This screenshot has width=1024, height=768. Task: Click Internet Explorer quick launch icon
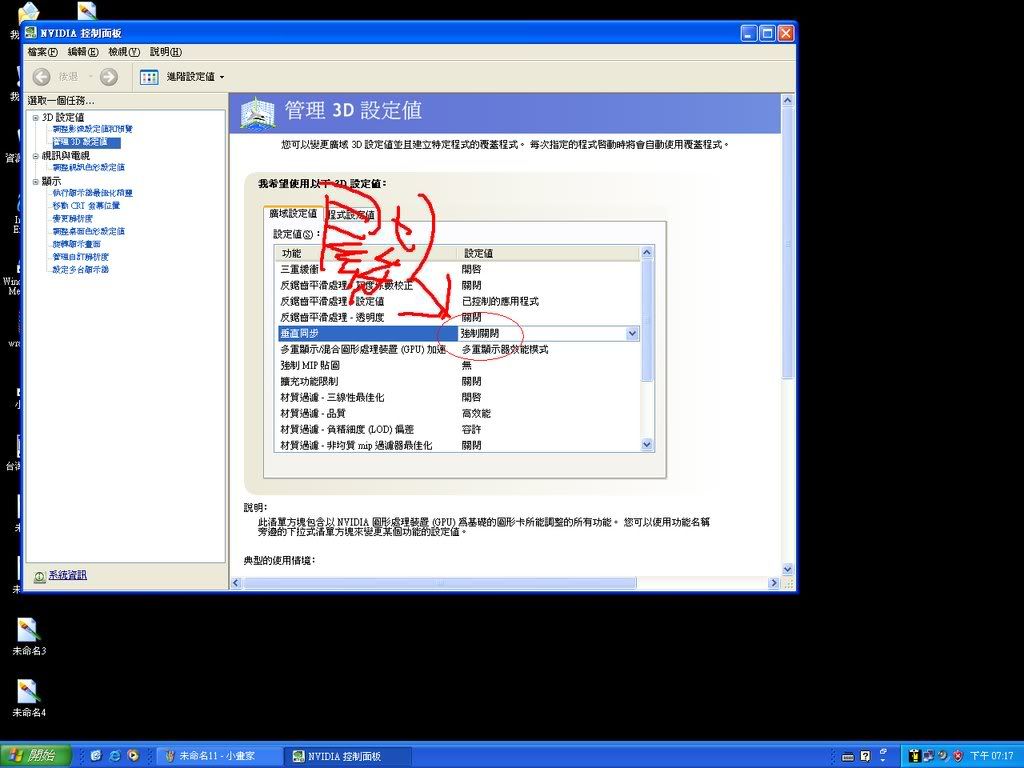(114, 756)
